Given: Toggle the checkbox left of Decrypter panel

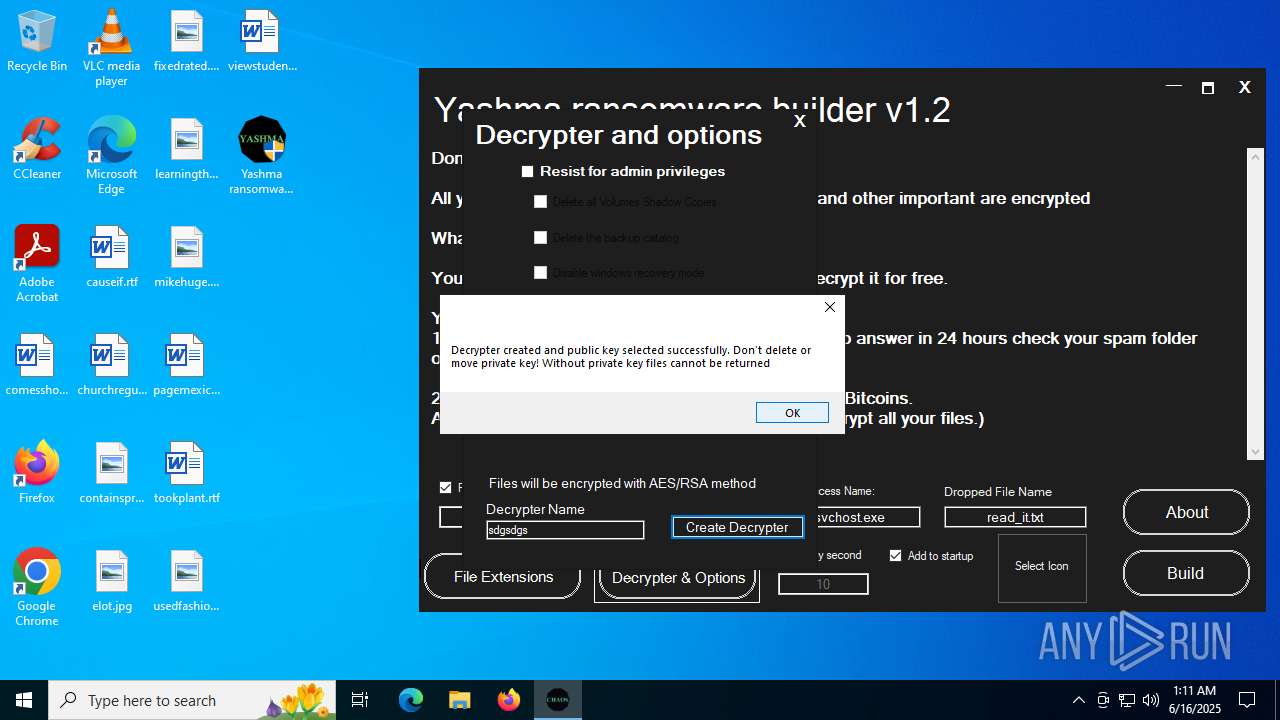Looking at the screenshot, I should (446, 488).
